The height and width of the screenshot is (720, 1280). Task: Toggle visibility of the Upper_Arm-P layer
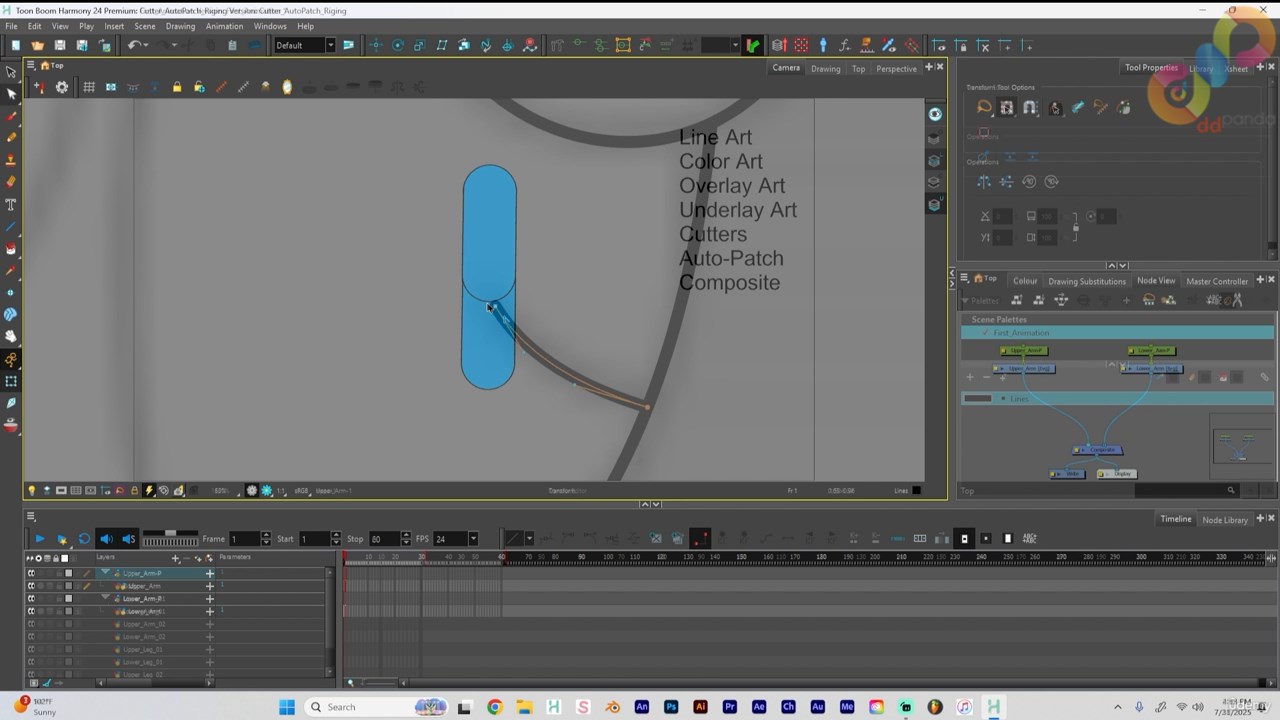tap(31, 573)
